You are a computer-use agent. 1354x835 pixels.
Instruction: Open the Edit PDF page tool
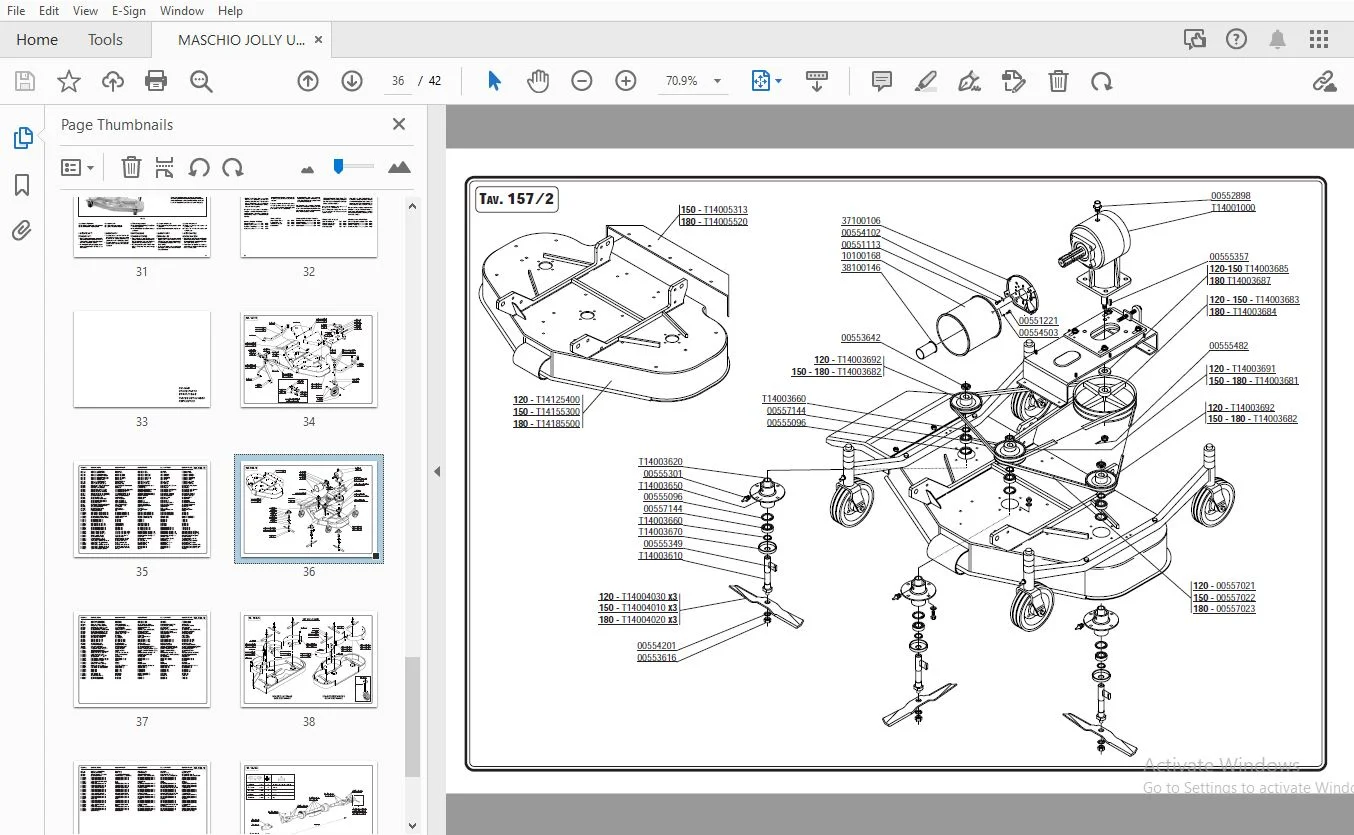tap(1014, 81)
